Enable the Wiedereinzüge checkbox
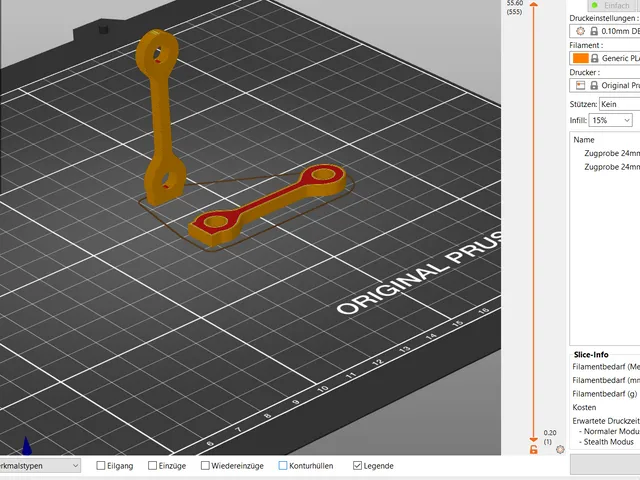 coord(205,465)
